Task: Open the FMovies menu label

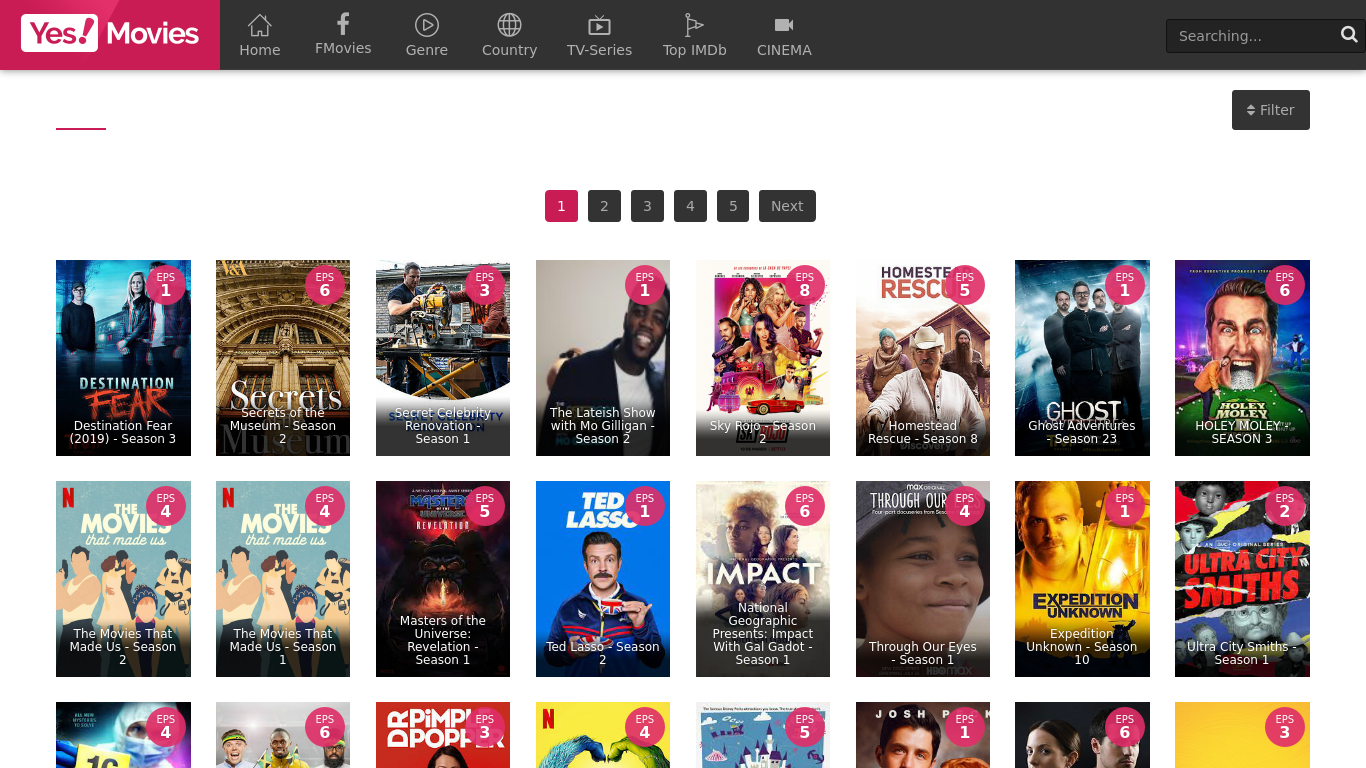Action: coord(343,48)
